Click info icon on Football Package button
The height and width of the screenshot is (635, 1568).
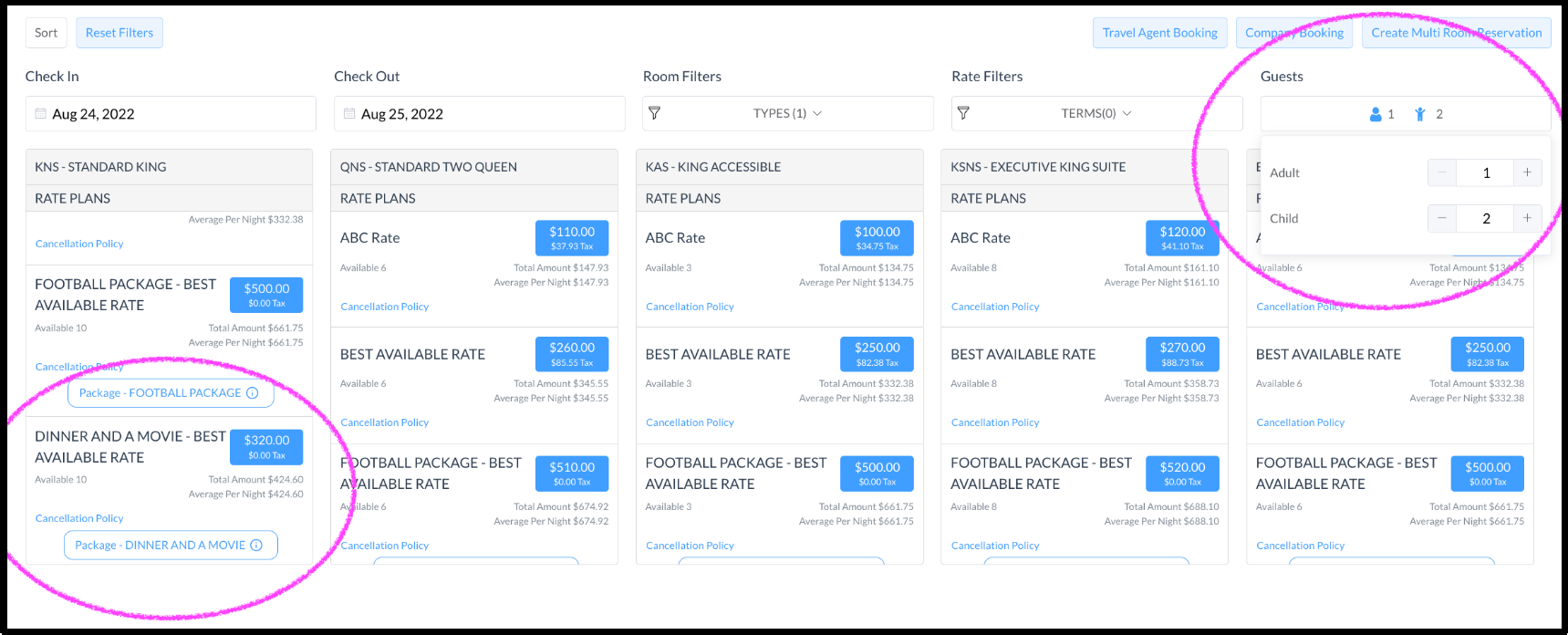click(x=253, y=393)
